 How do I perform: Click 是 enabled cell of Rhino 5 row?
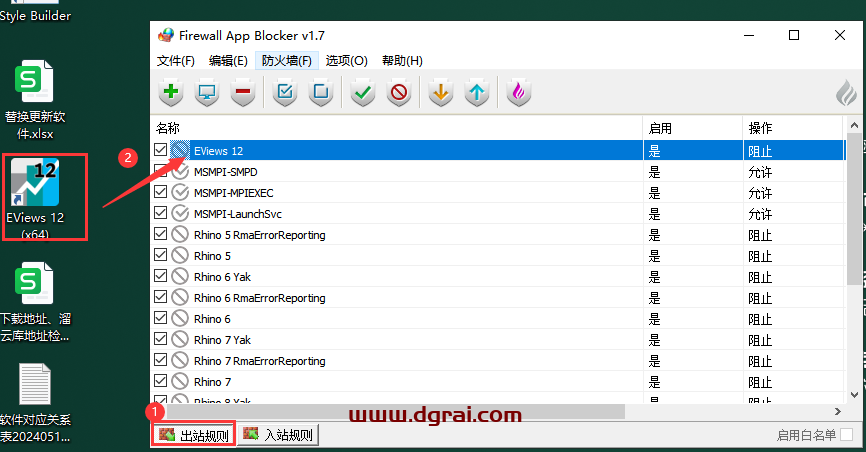(654, 256)
